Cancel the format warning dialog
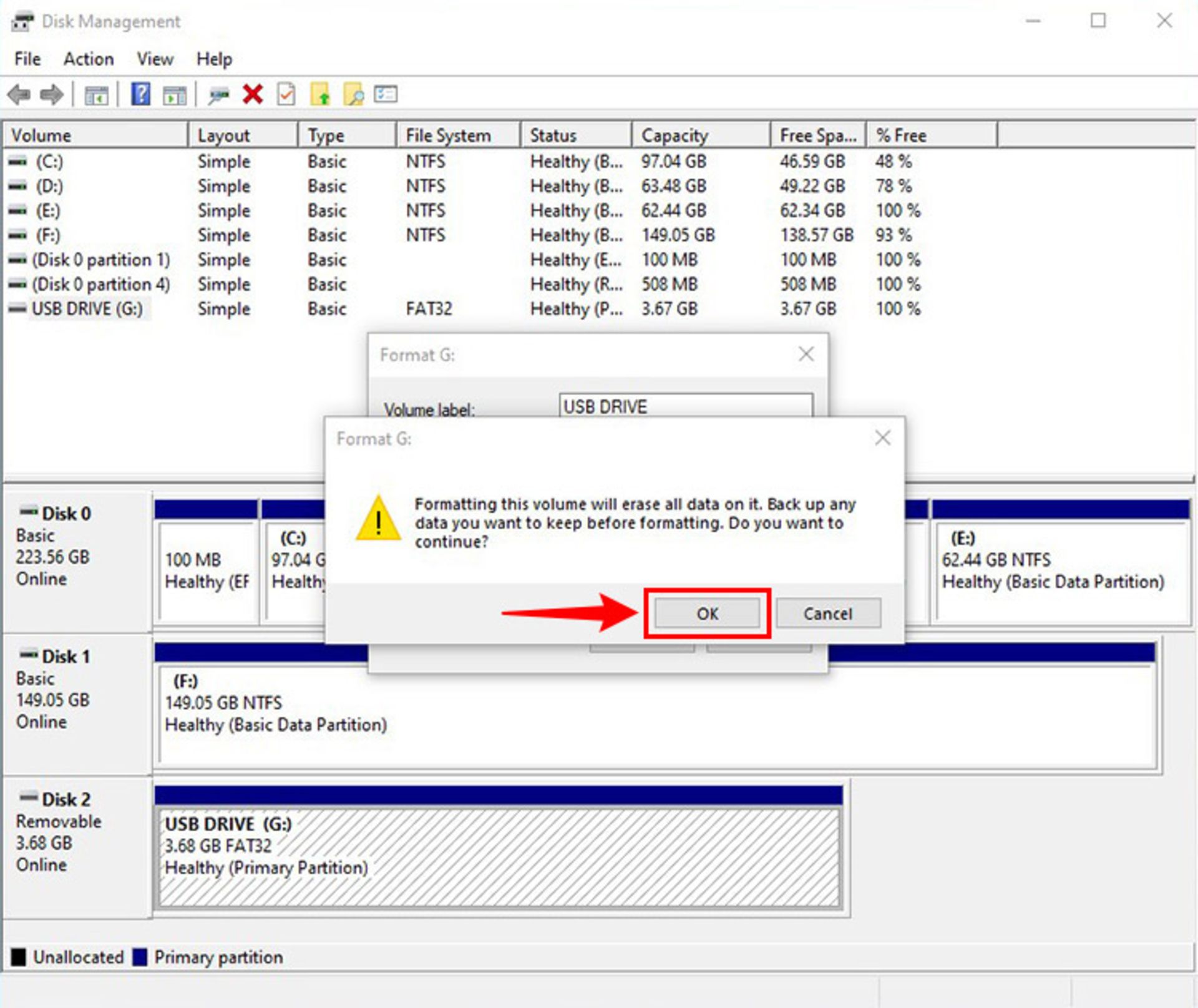This screenshot has width=1198, height=1008. [828, 614]
